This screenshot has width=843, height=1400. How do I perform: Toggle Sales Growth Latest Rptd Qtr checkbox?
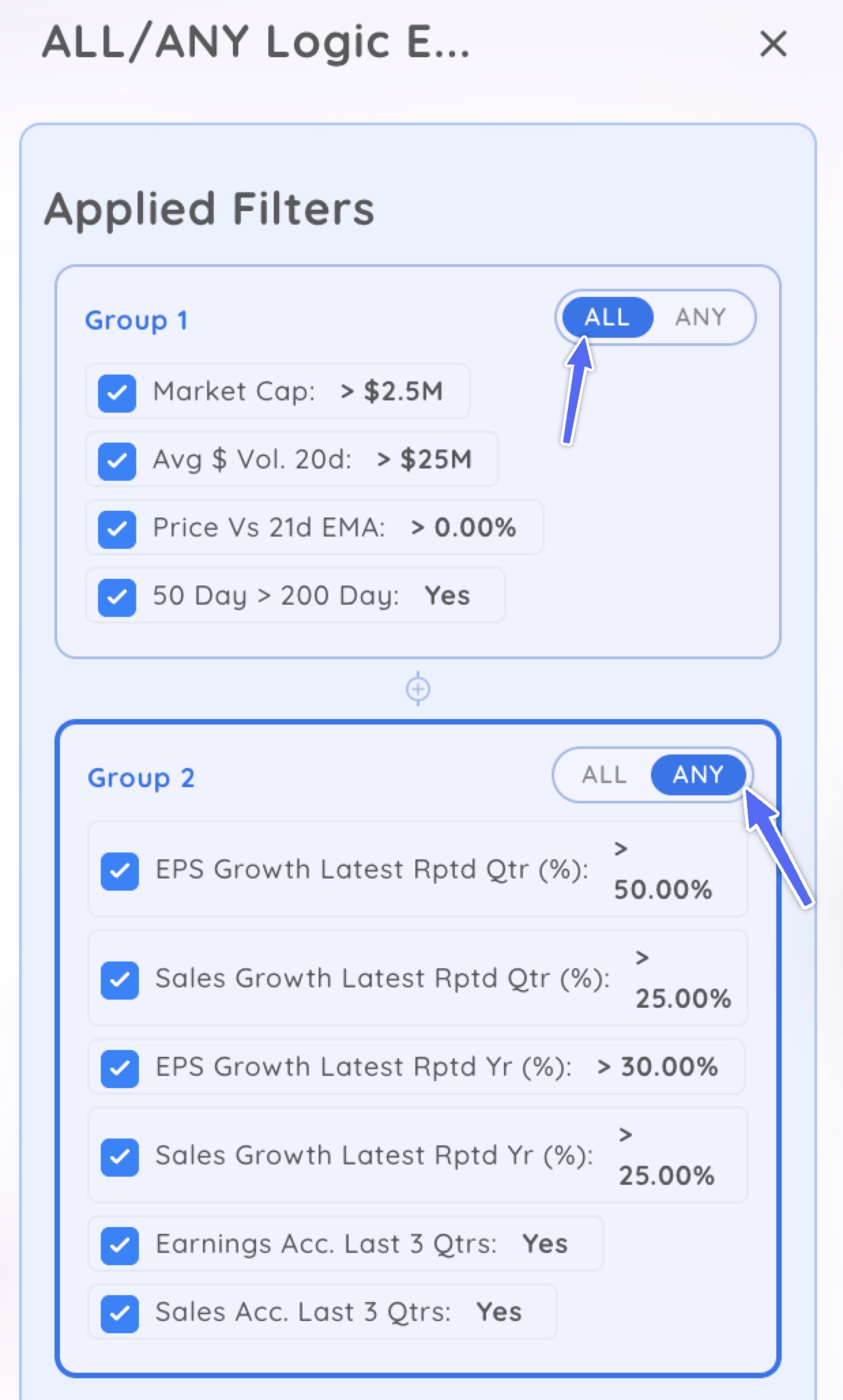[120, 980]
